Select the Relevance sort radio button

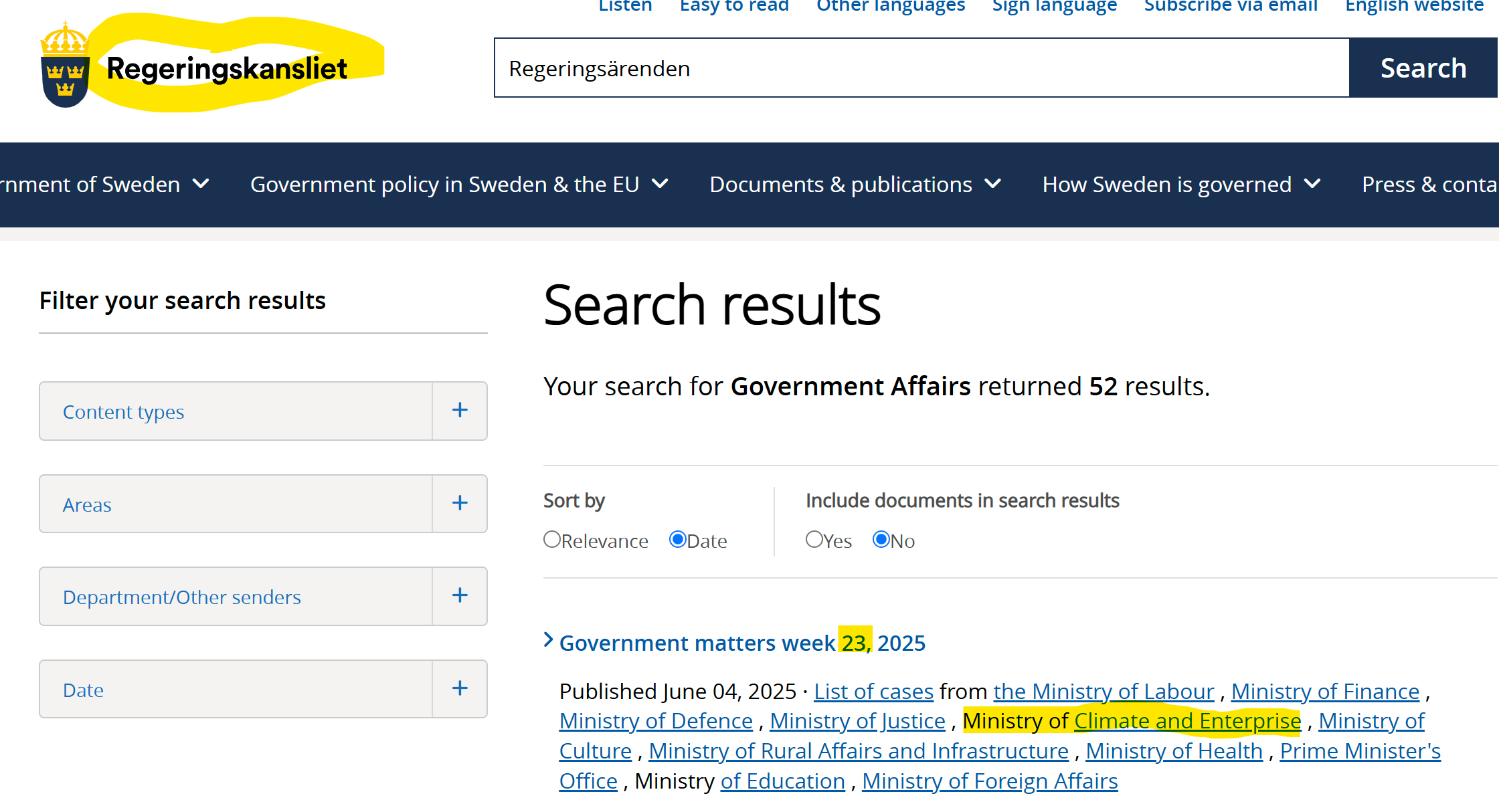(552, 540)
